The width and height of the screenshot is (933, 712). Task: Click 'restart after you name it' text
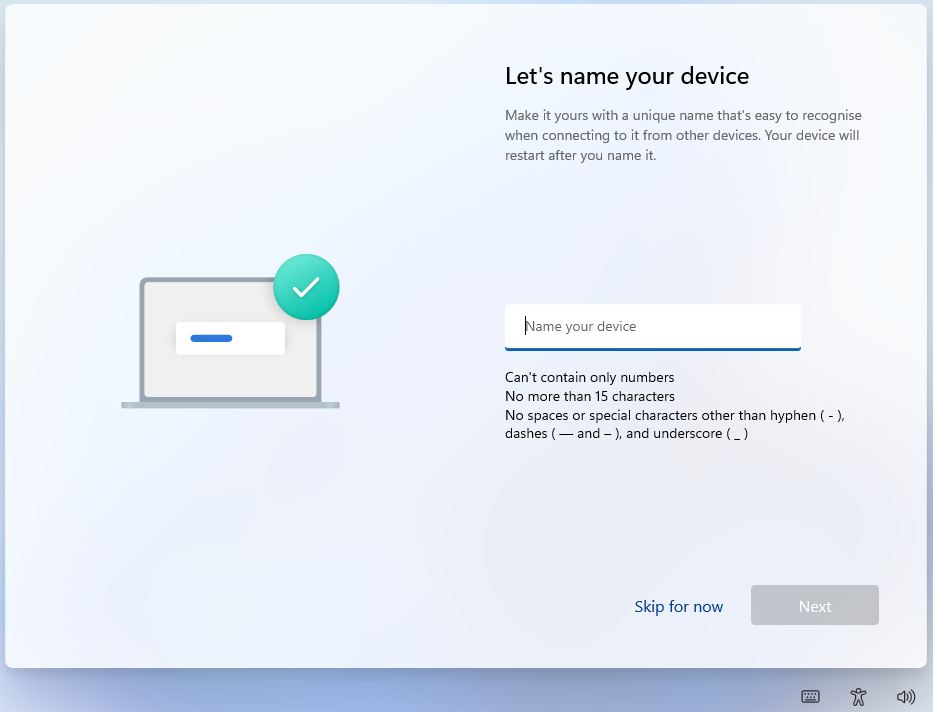(x=580, y=156)
